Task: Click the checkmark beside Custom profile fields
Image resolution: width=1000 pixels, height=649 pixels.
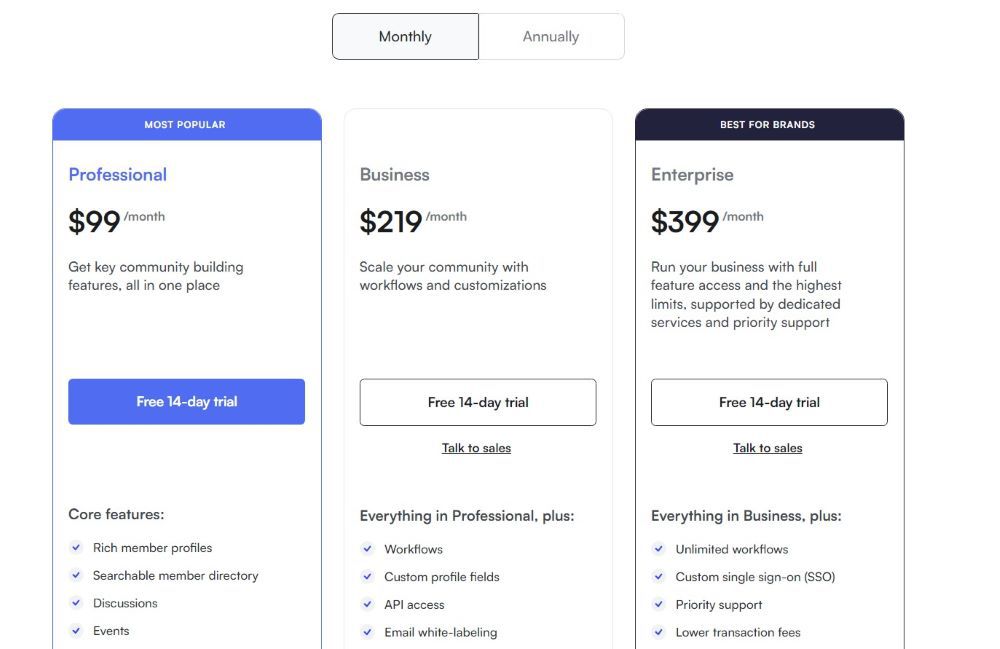Action: pos(367,576)
